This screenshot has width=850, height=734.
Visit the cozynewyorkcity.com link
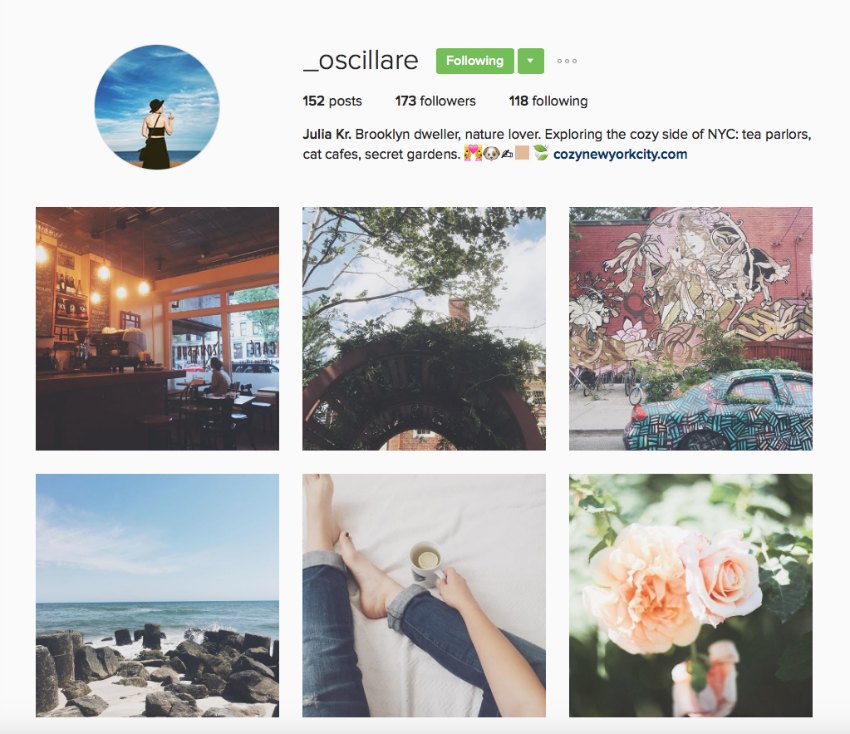(x=620, y=154)
